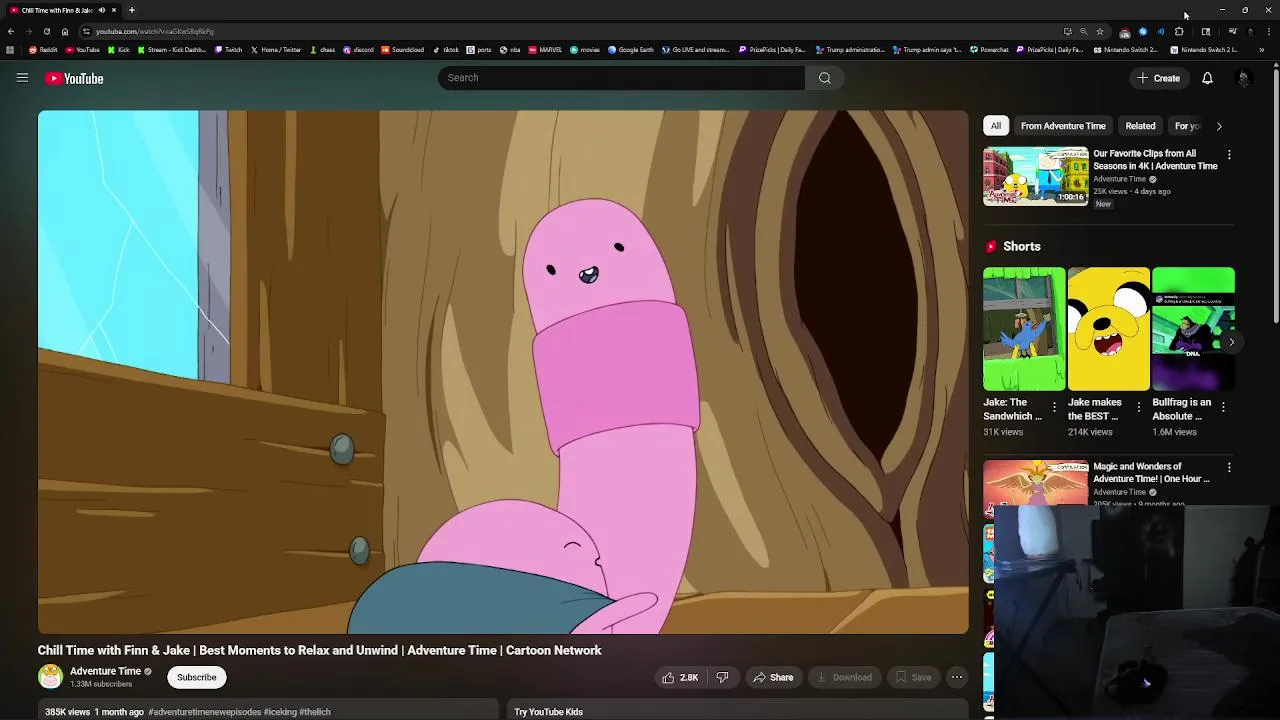Image resolution: width=1280 pixels, height=720 pixels.
Task: Open the browser extensions puzzle icon
Action: tap(1179, 31)
